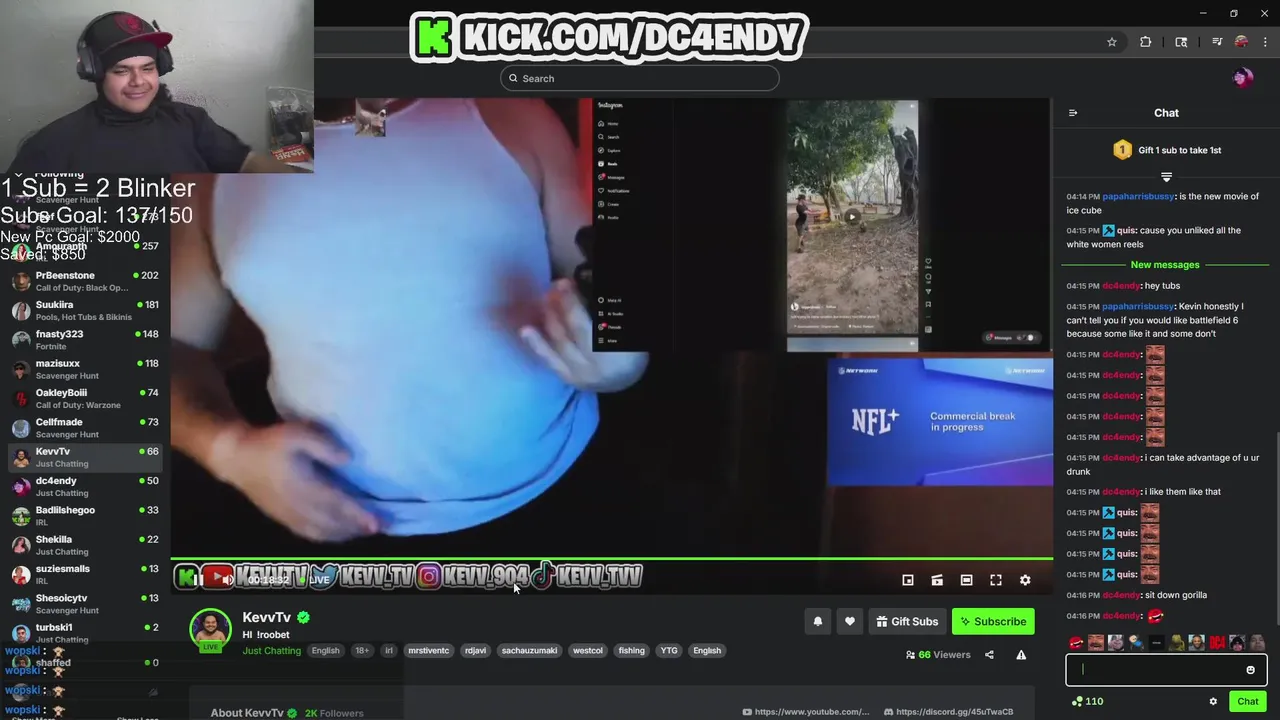Click the Gift Subs button
Screen dimensions: 1280x720
[907, 621]
